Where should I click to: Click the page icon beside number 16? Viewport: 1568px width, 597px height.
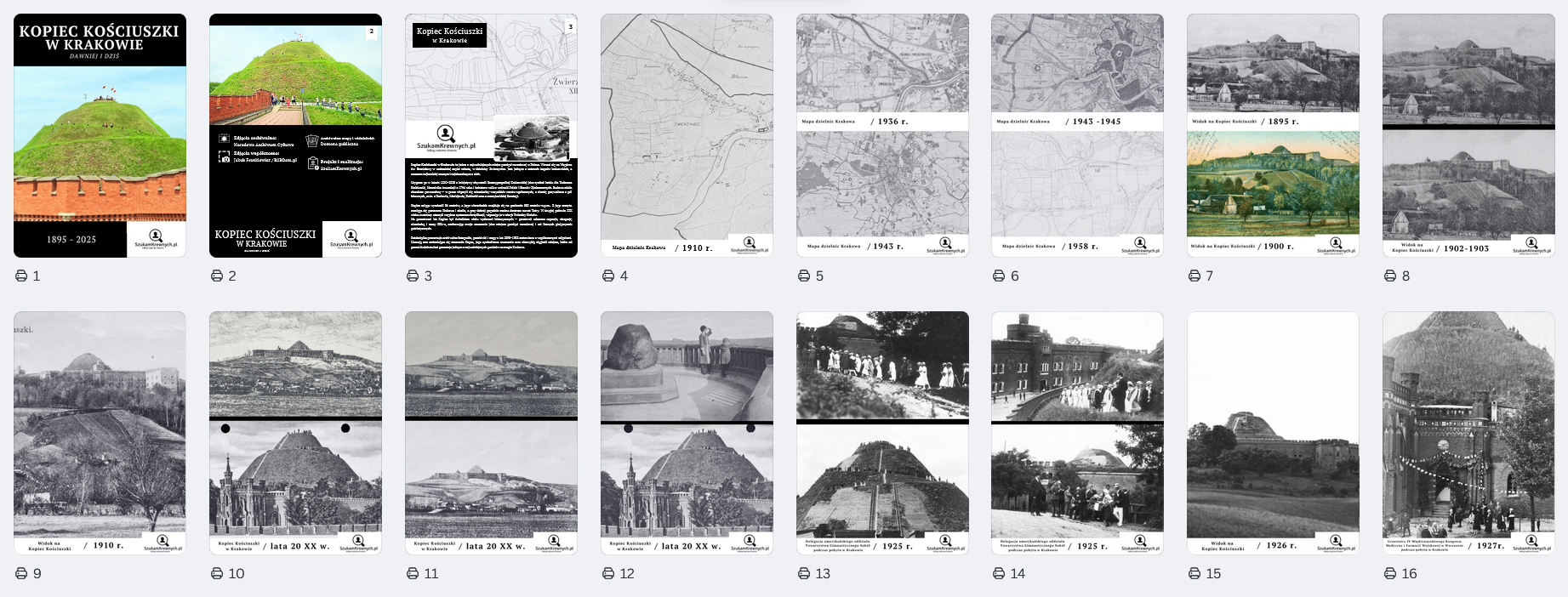[x=1390, y=573]
